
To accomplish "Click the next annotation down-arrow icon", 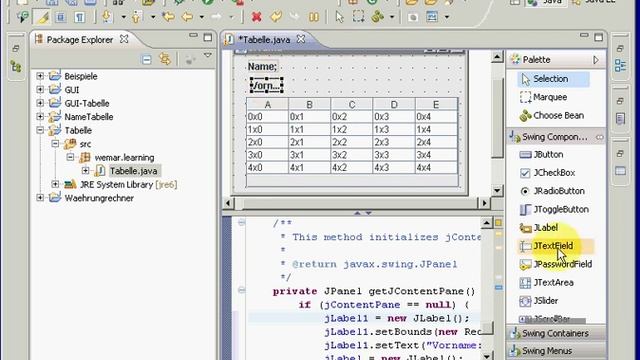I will pyautogui.click(x=107, y=17).
